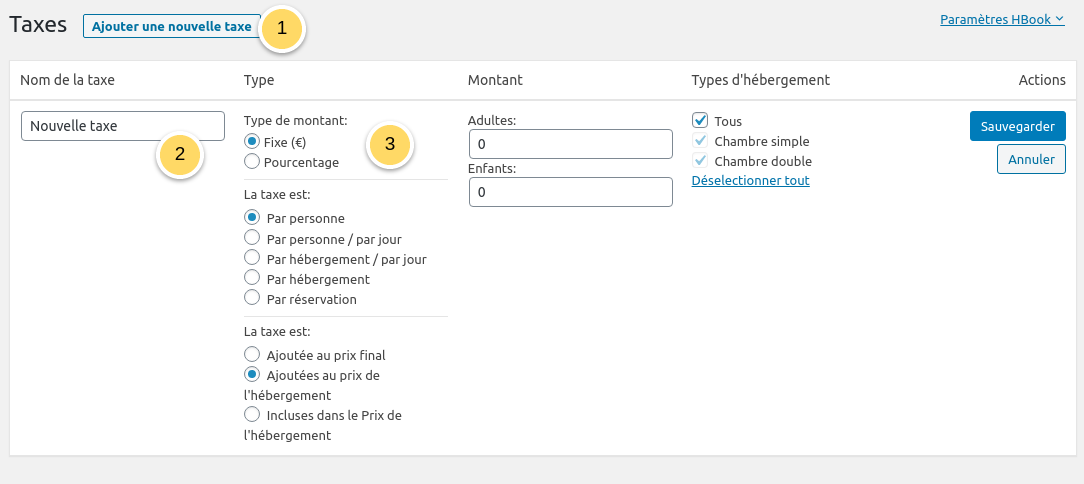The height and width of the screenshot is (484, 1084).
Task: Select Incluses dans le Prix de l'hébergement
Action: [x=252, y=414]
